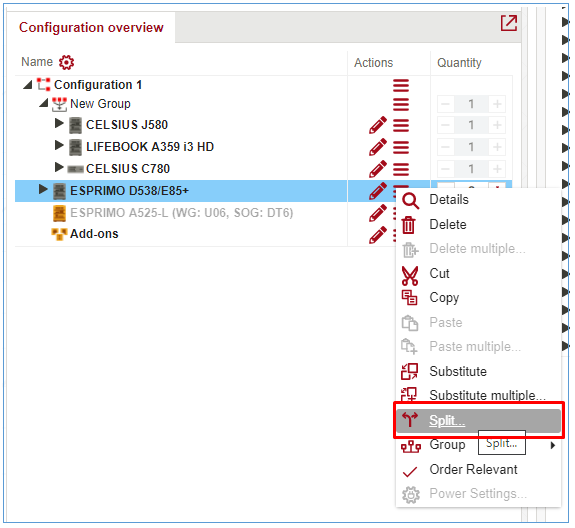Toggle the Order Relevant checkmark
This screenshot has width=575, height=528.
(410, 472)
